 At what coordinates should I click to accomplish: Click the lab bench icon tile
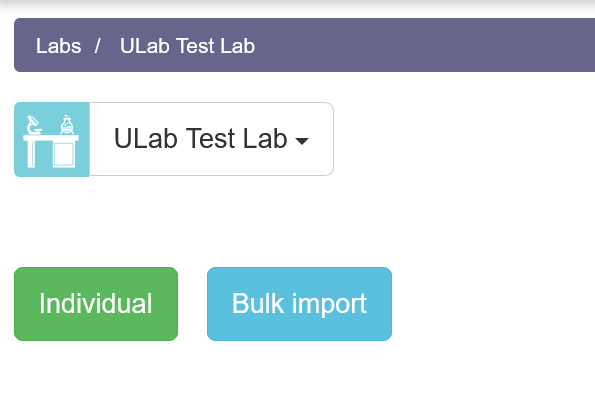pyautogui.click(x=52, y=139)
